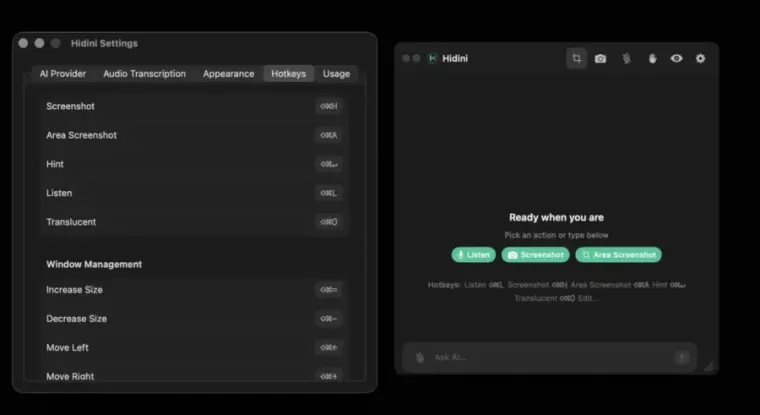Click the Move Left label

point(67,348)
